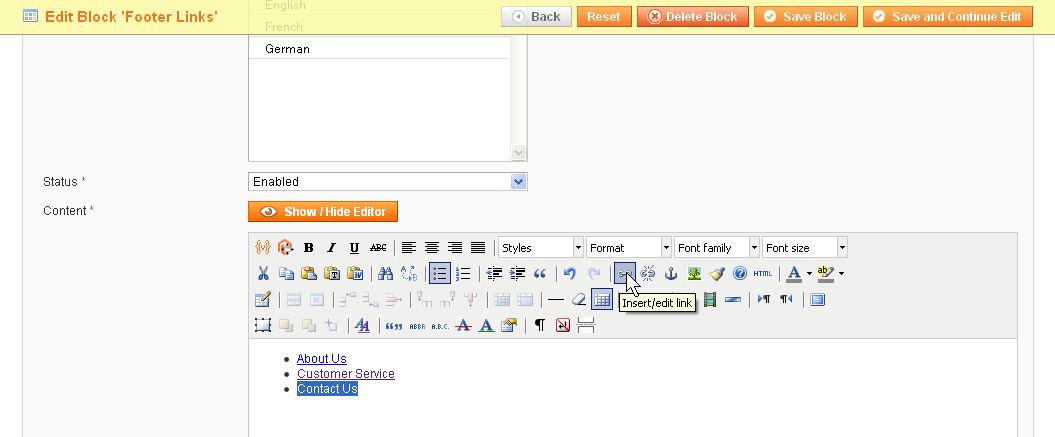Open the Font size dropdown
Viewport: 1055px width, 437px height.
click(805, 247)
